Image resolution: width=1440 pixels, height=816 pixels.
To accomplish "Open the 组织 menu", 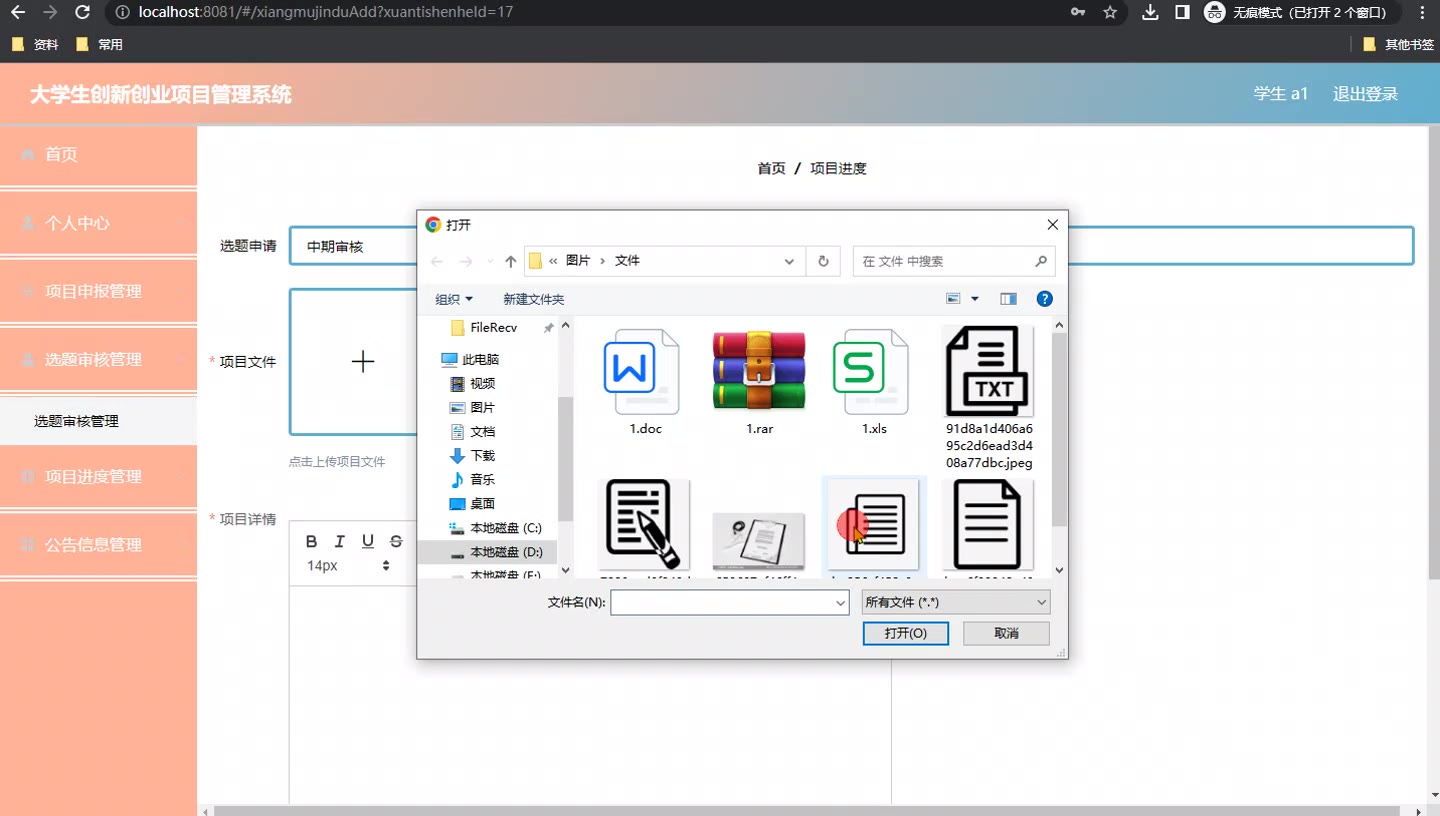I will click(454, 299).
